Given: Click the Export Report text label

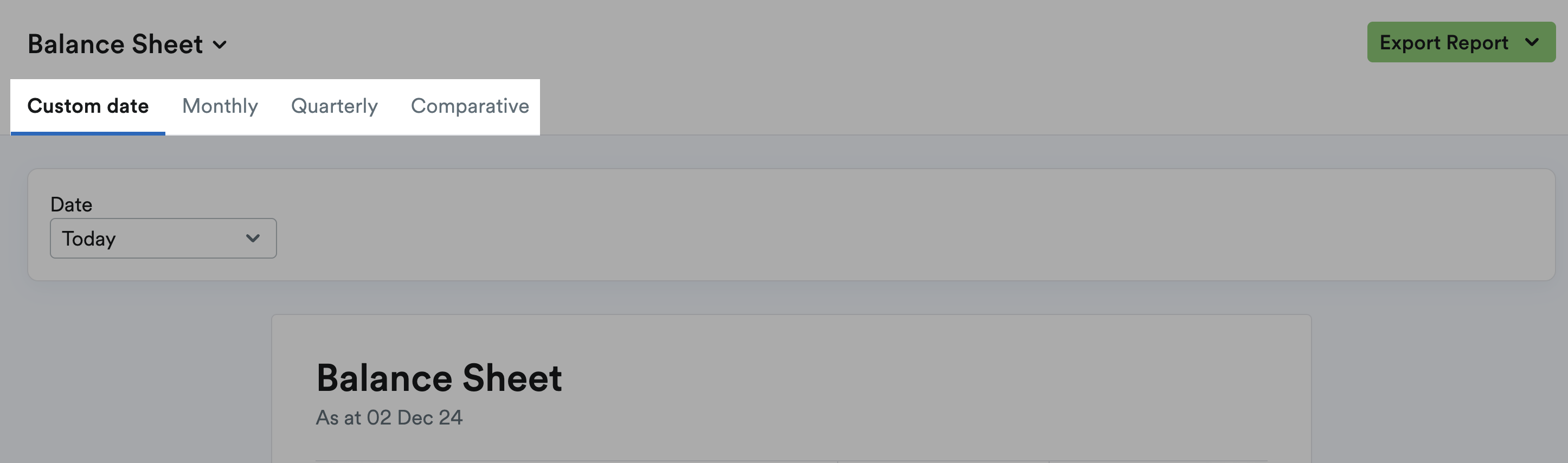Looking at the screenshot, I should coord(1444,43).
